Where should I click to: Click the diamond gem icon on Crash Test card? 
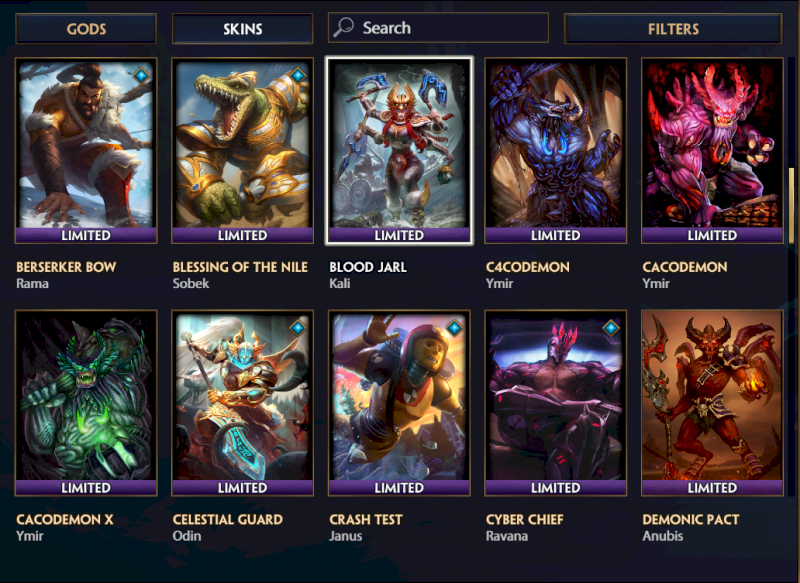coord(455,327)
